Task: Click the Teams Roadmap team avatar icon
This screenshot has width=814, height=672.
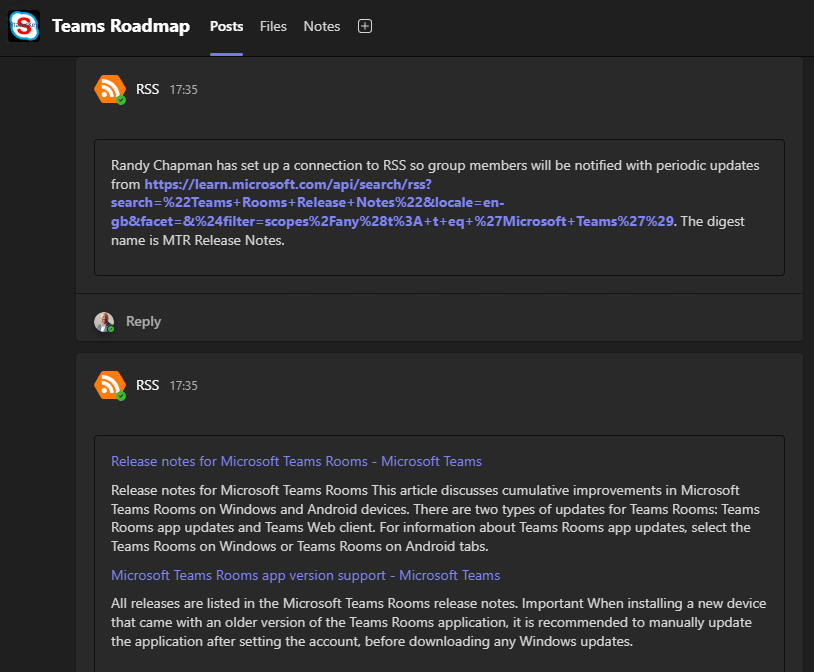Action: tap(24, 26)
